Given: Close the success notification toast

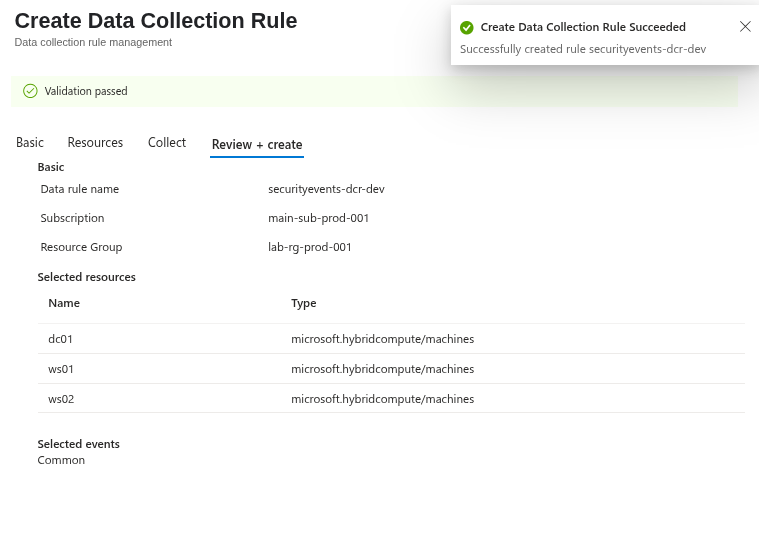Looking at the screenshot, I should (x=745, y=27).
